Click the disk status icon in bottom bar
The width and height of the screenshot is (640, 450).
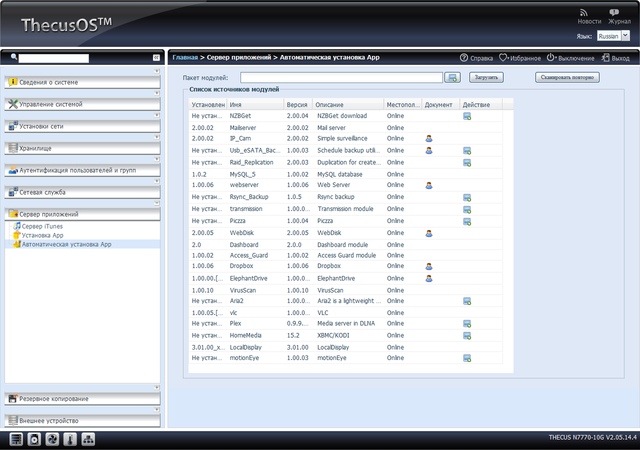pyautogui.click(x=34, y=439)
